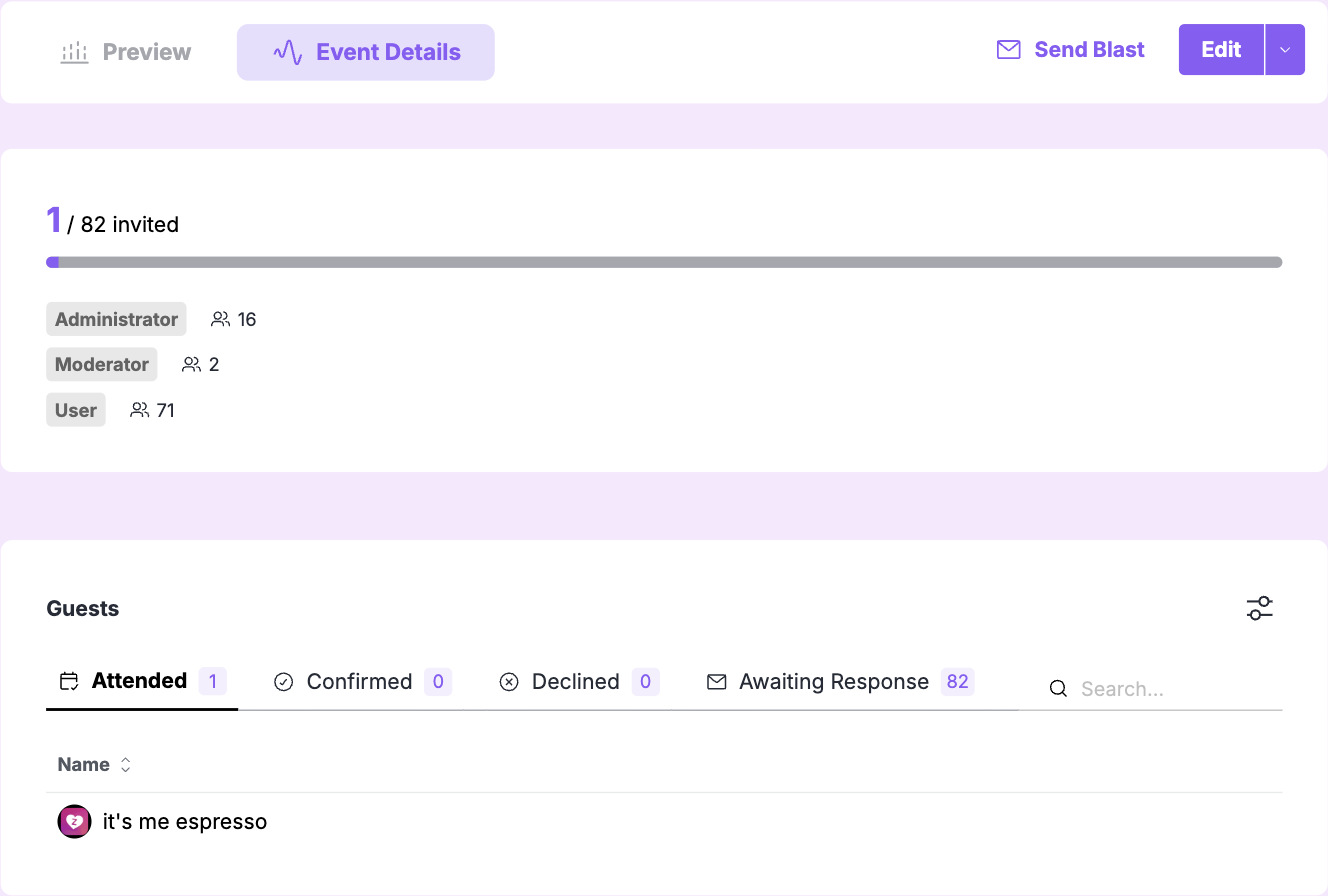Select the Attended tab
This screenshot has height=896, width=1328.
click(142, 682)
